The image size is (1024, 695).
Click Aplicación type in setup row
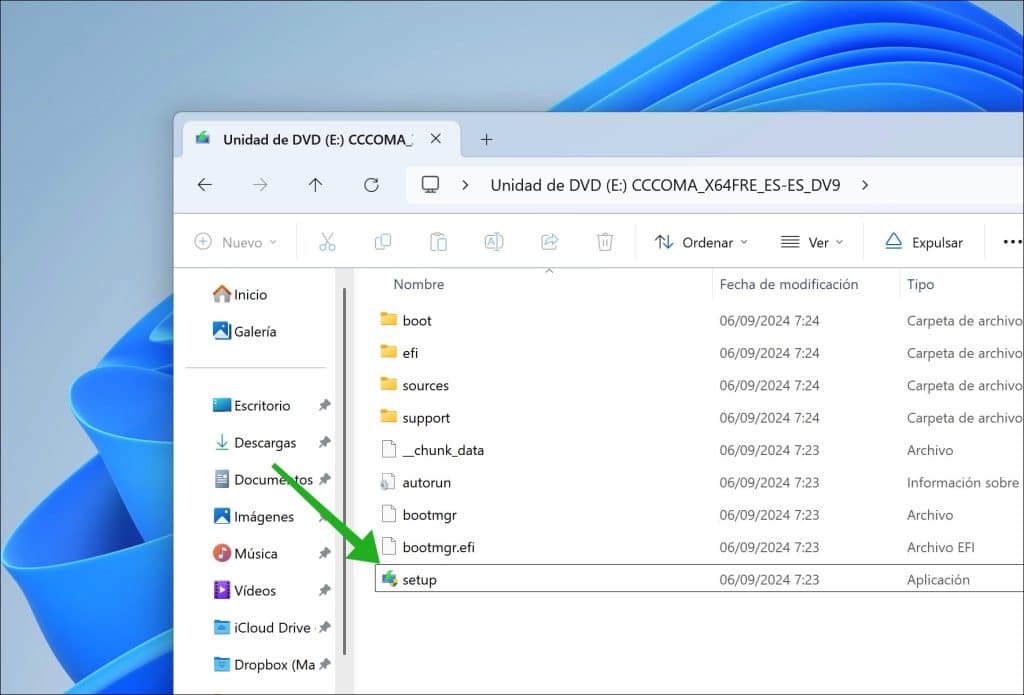click(938, 579)
